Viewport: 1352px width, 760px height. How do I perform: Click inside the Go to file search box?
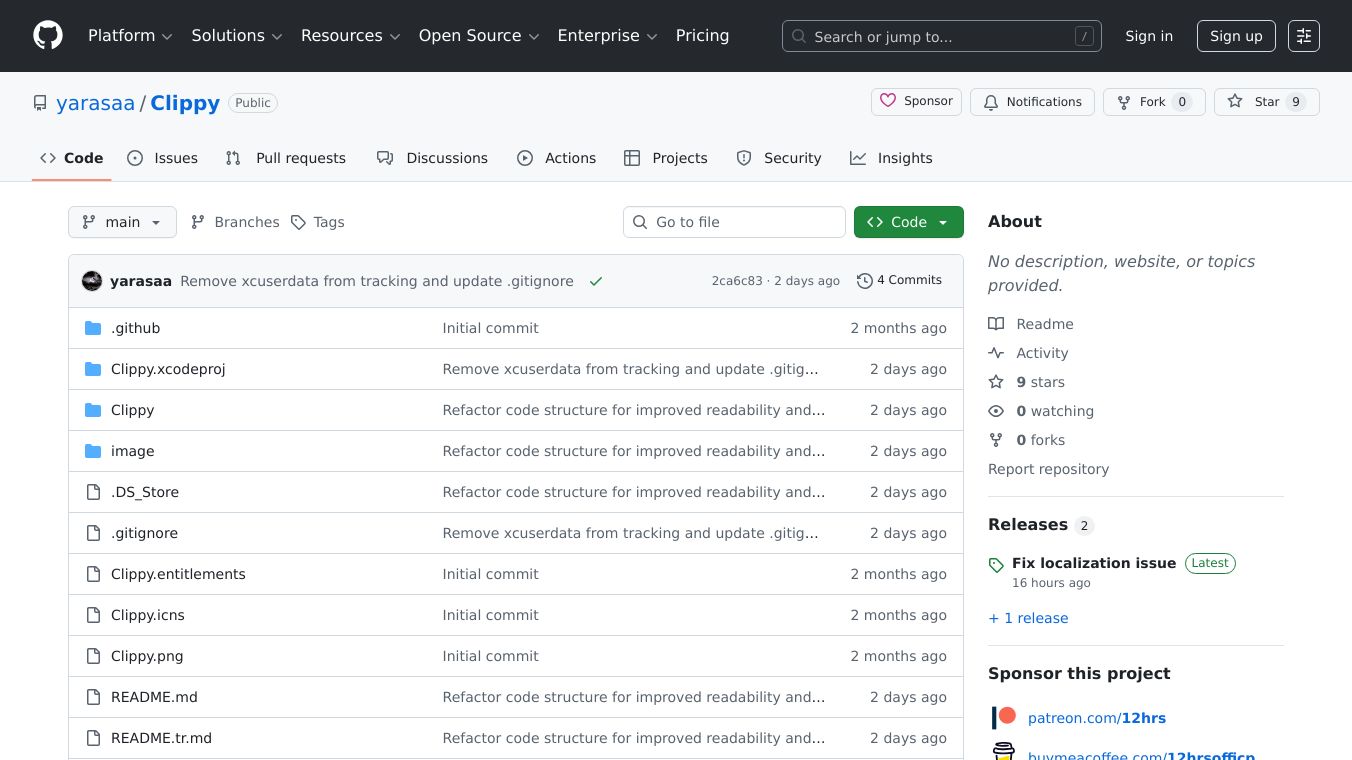coord(735,221)
